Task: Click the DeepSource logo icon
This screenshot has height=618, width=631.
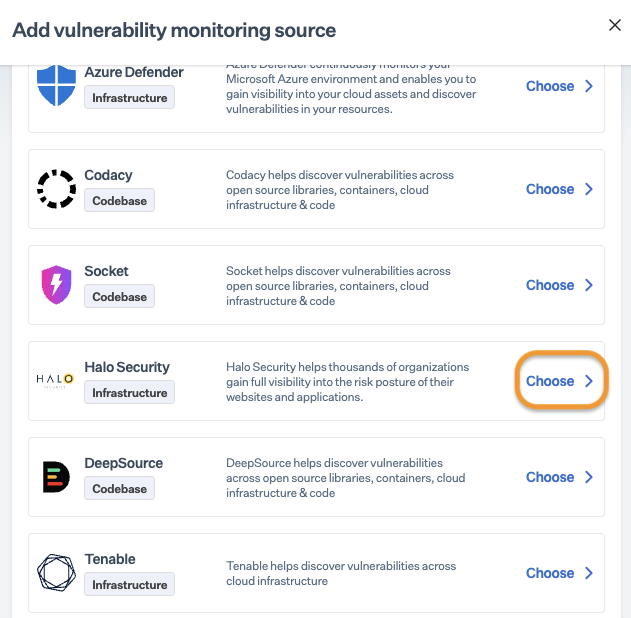Action: click(56, 477)
